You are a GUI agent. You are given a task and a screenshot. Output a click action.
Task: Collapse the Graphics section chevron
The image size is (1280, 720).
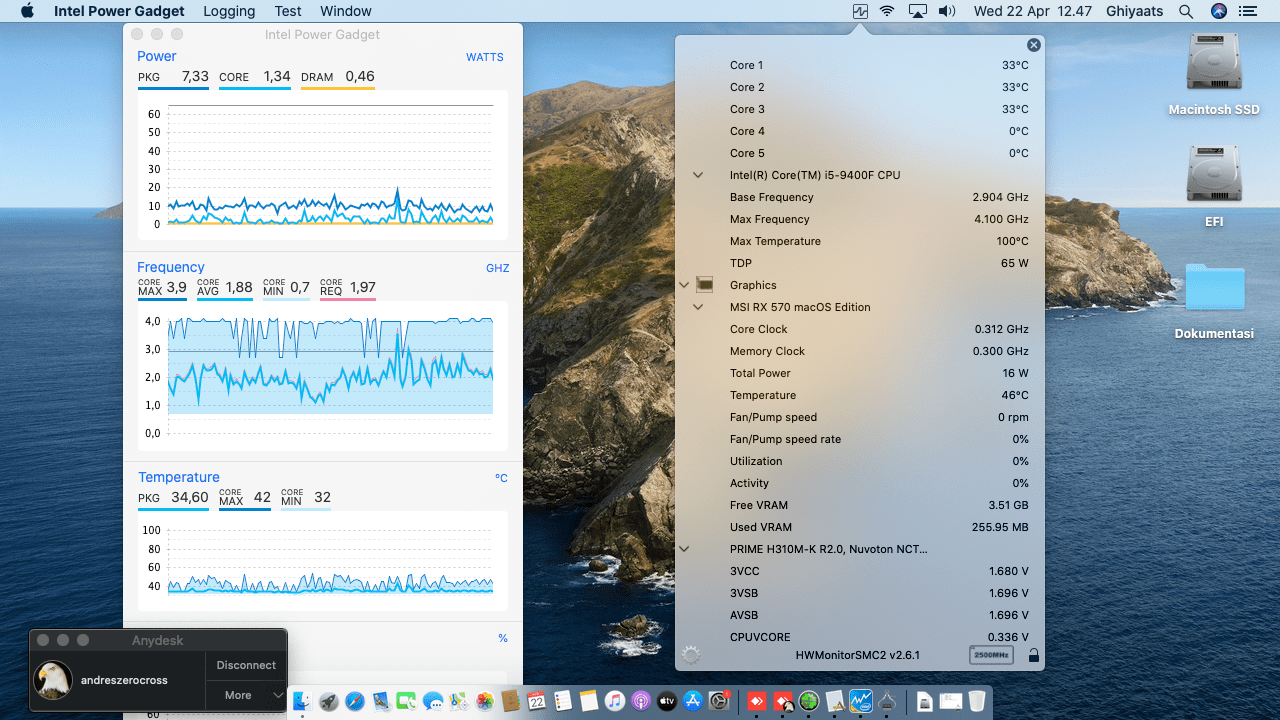click(685, 285)
